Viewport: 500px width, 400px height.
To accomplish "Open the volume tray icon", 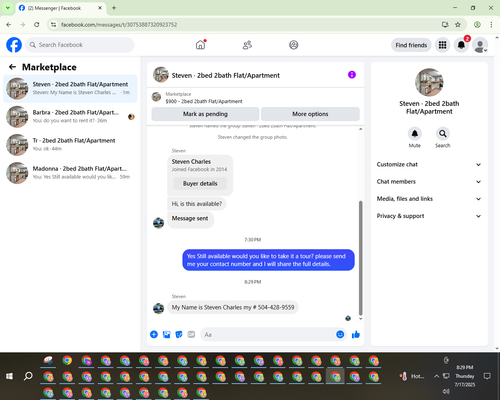I will (x=446, y=391).
